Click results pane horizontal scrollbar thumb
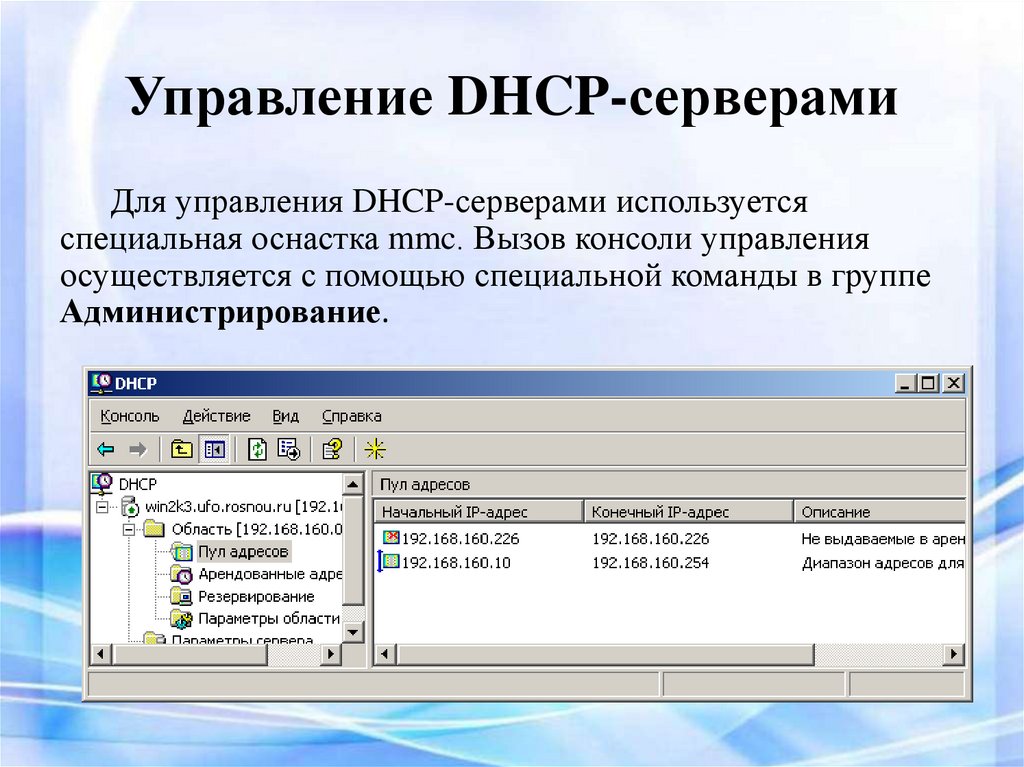 tap(605, 653)
